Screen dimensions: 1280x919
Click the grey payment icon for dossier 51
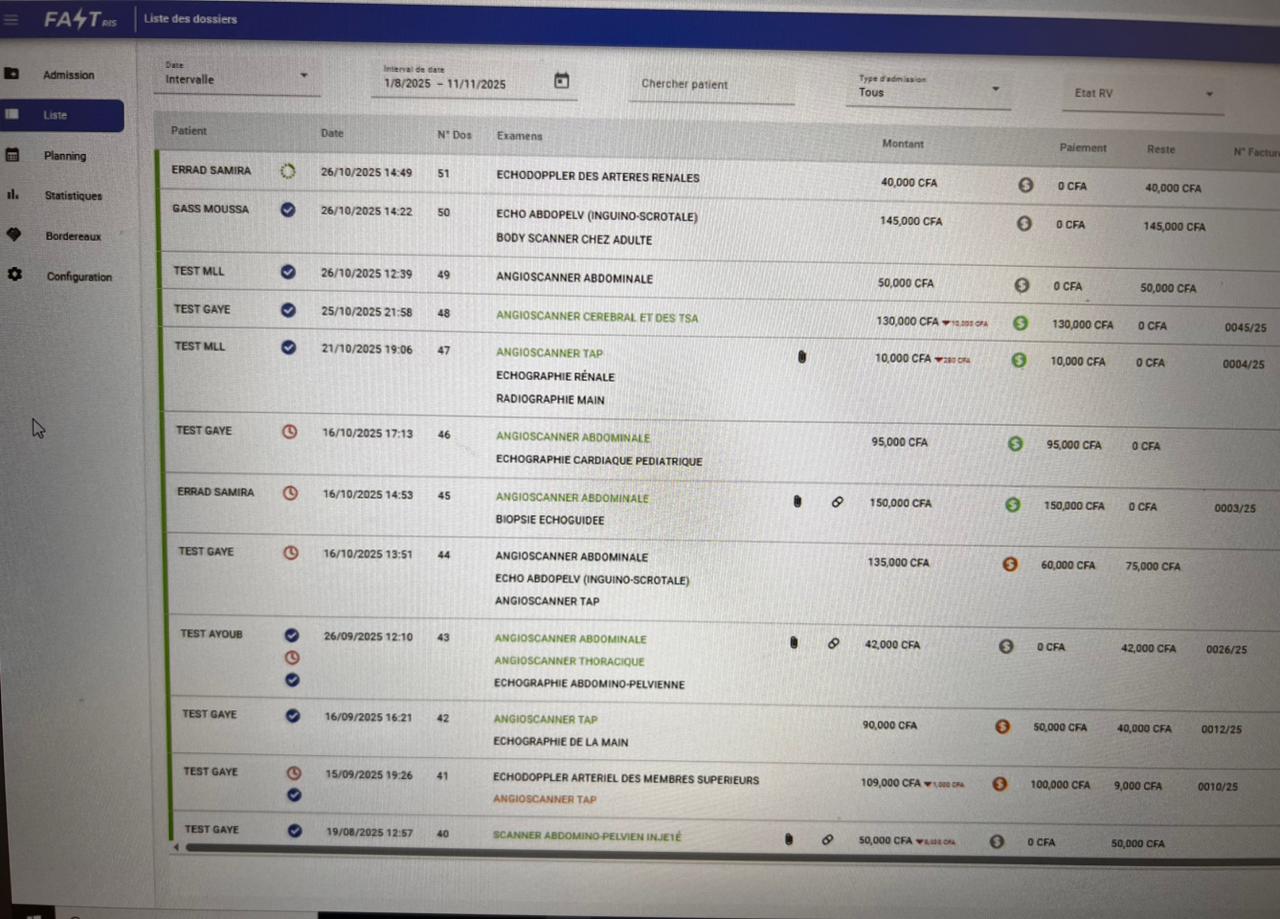tap(1025, 185)
